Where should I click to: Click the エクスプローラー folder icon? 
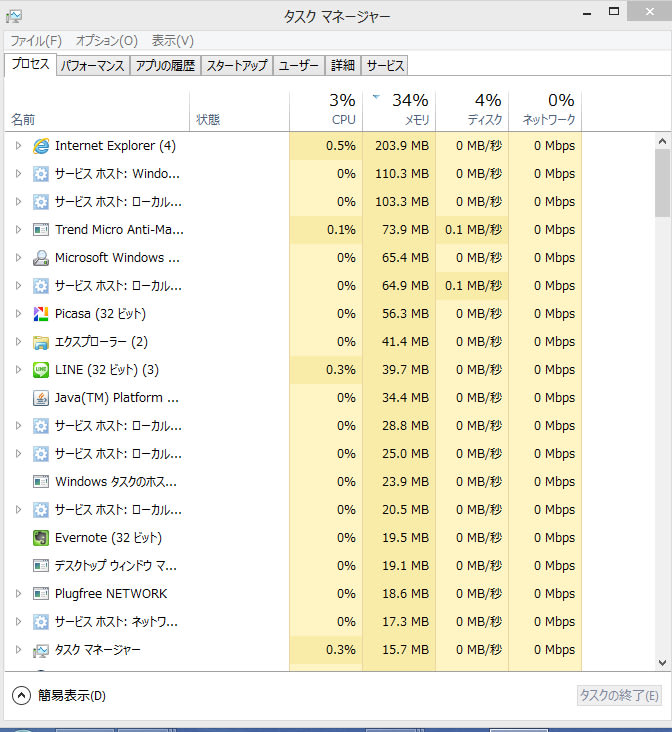click(x=41, y=342)
